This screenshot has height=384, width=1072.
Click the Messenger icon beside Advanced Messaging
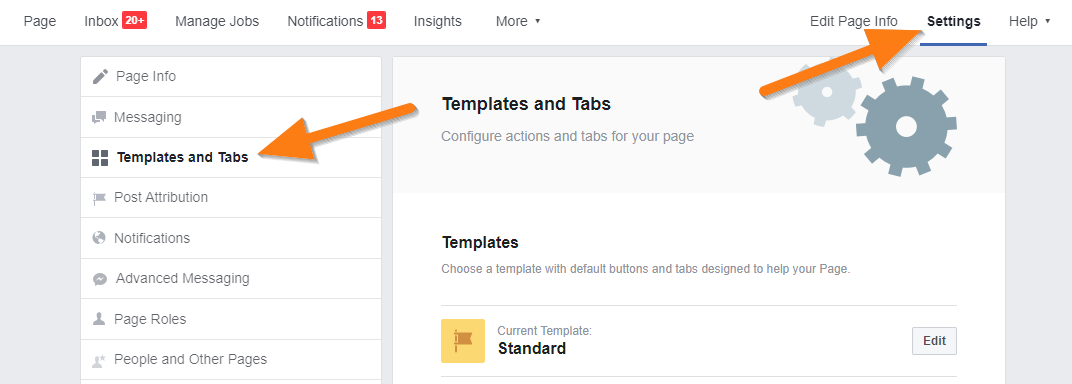[x=99, y=279]
